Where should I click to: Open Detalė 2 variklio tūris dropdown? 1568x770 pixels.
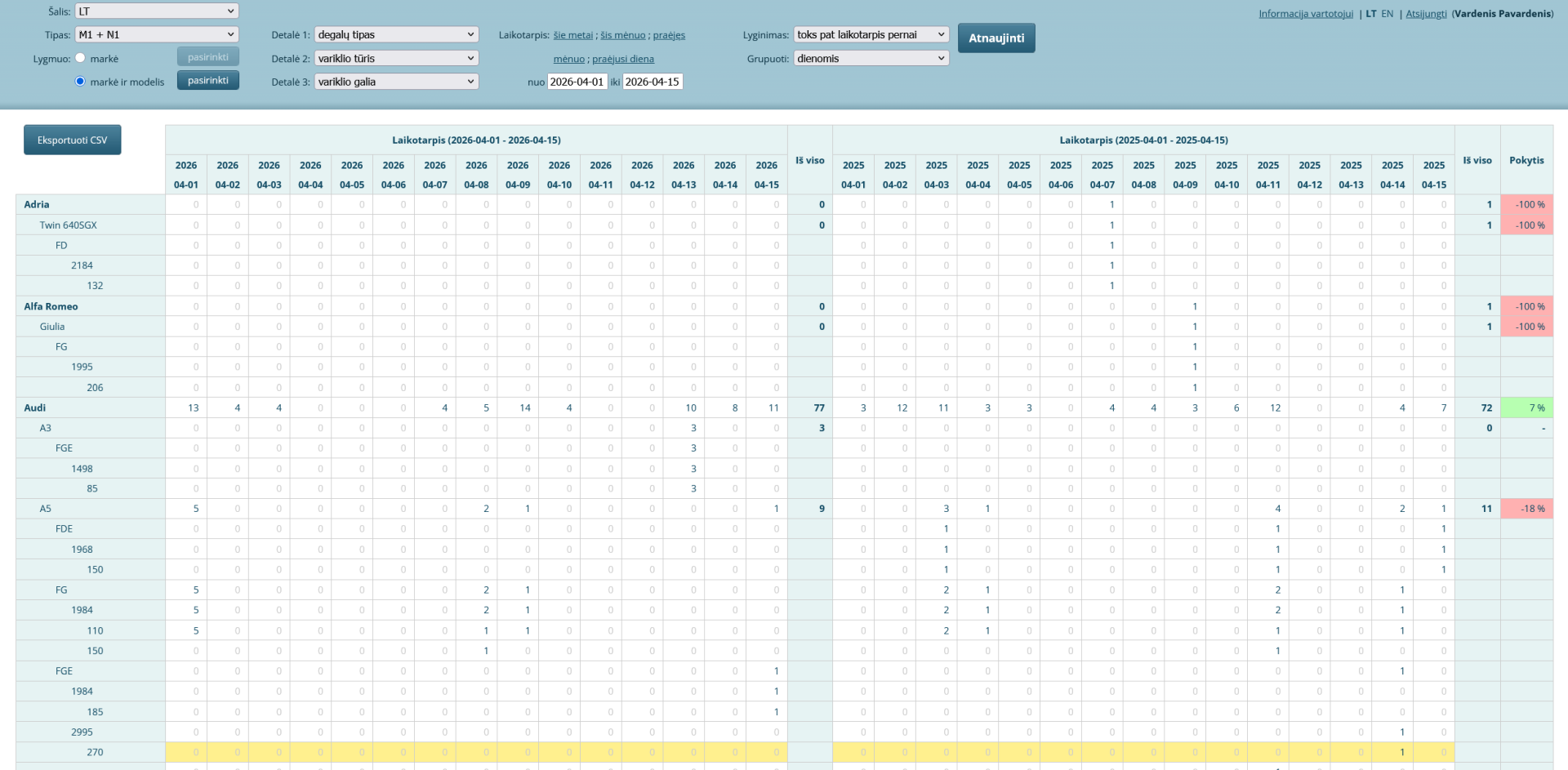coord(396,58)
